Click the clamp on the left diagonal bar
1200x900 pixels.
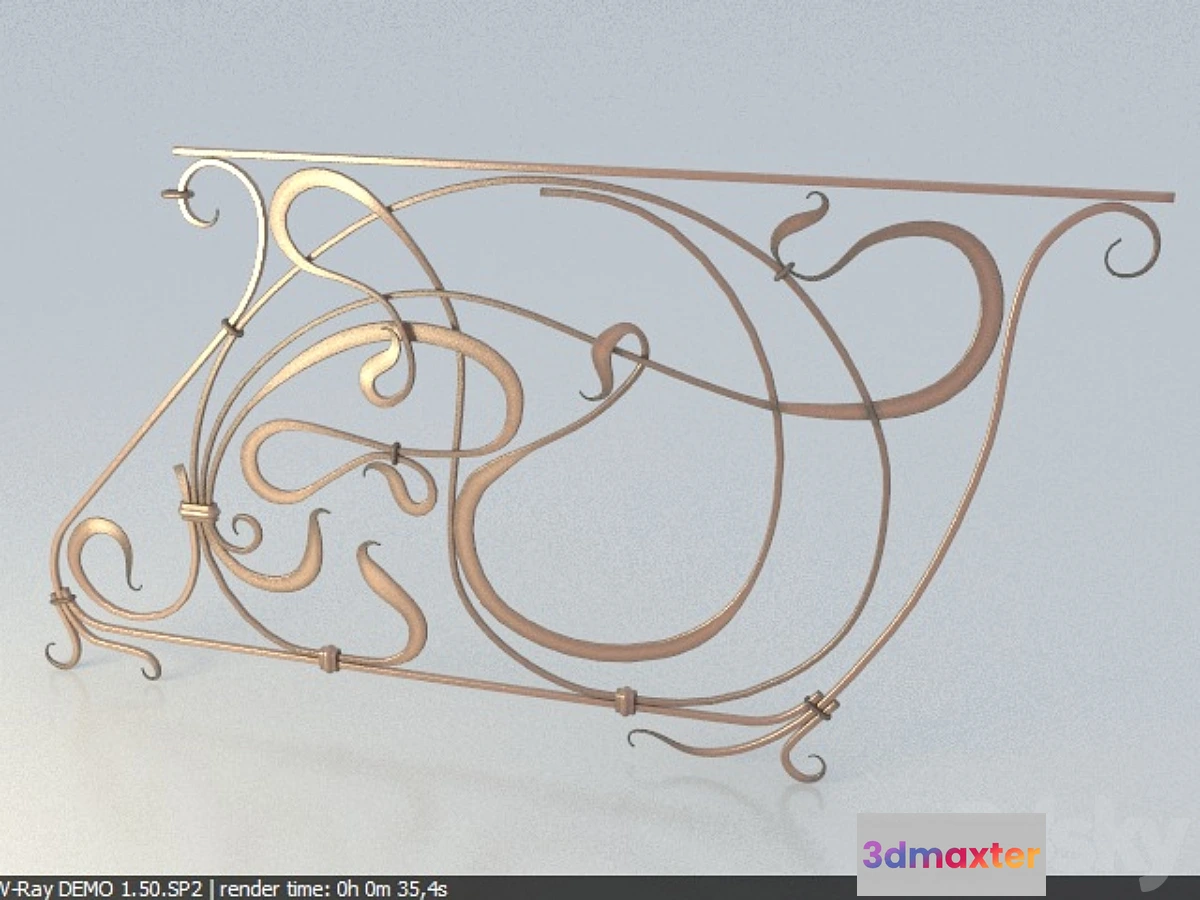click(x=232, y=327)
